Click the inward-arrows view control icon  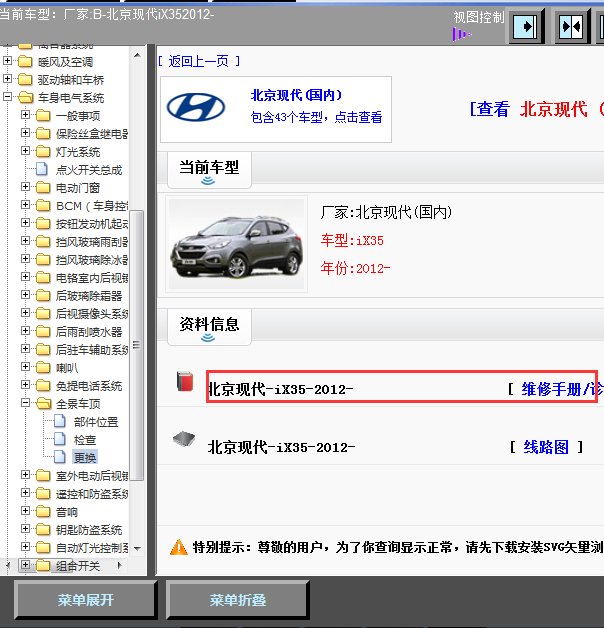coord(571,27)
